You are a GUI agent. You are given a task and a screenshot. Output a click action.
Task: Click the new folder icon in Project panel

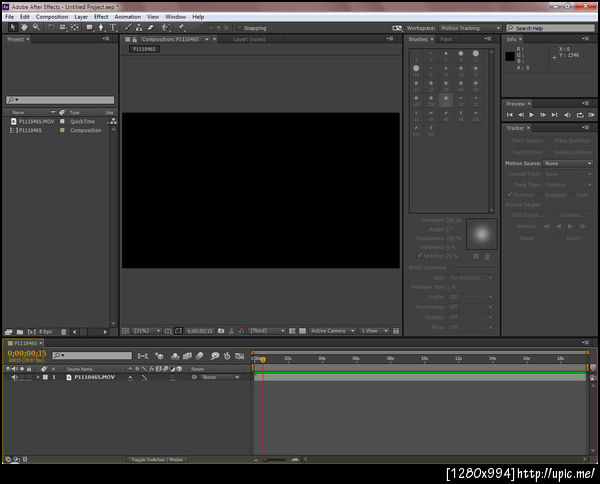(20, 332)
